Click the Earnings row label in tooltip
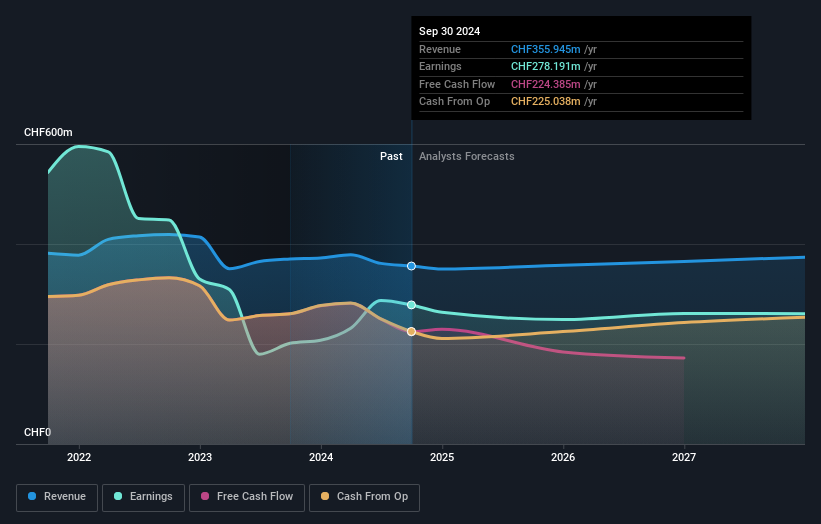This screenshot has width=821, height=524. pos(440,66)
